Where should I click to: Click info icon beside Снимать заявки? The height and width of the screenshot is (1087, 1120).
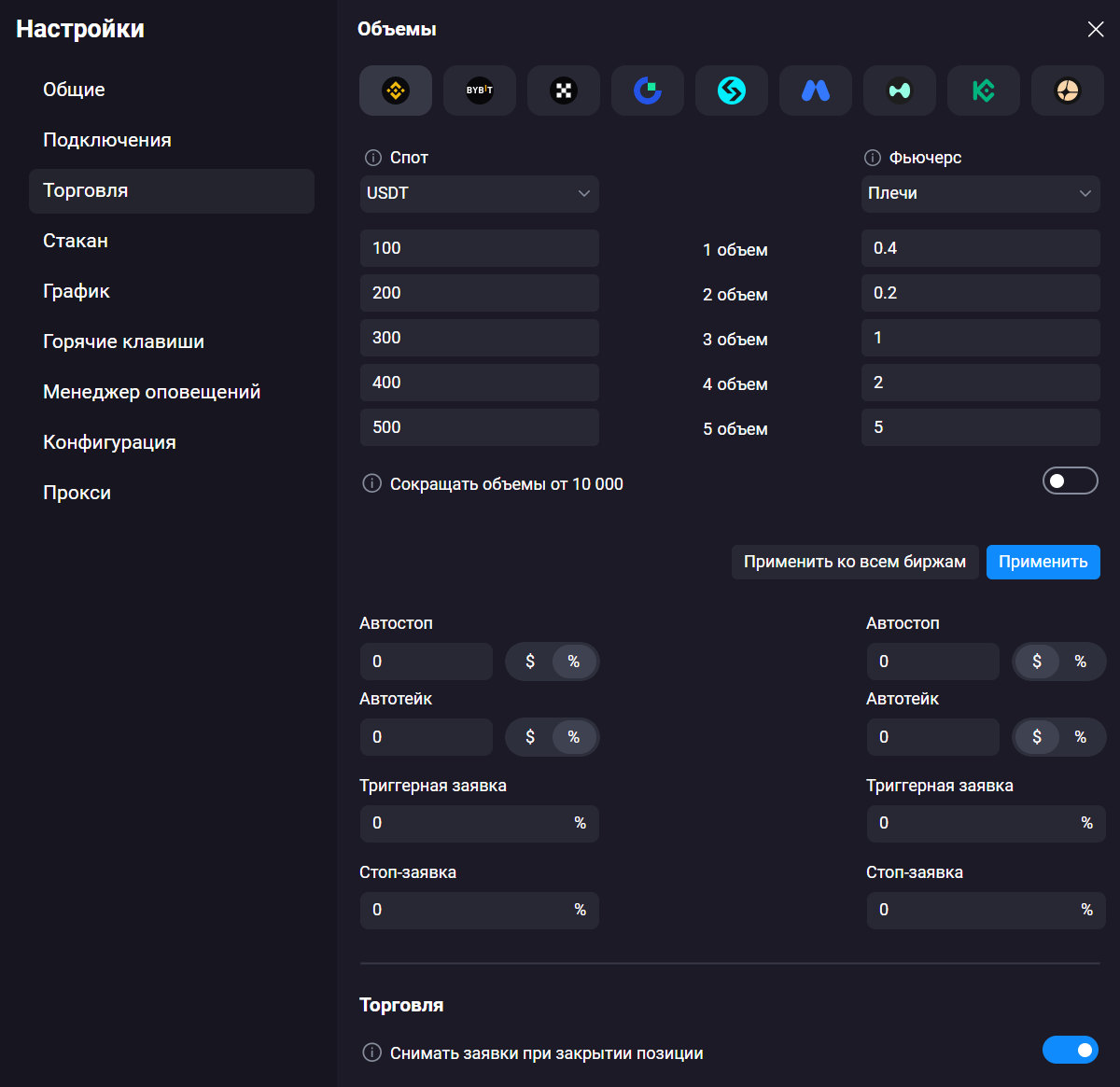pyautogui.click(x=371, y=1052)
